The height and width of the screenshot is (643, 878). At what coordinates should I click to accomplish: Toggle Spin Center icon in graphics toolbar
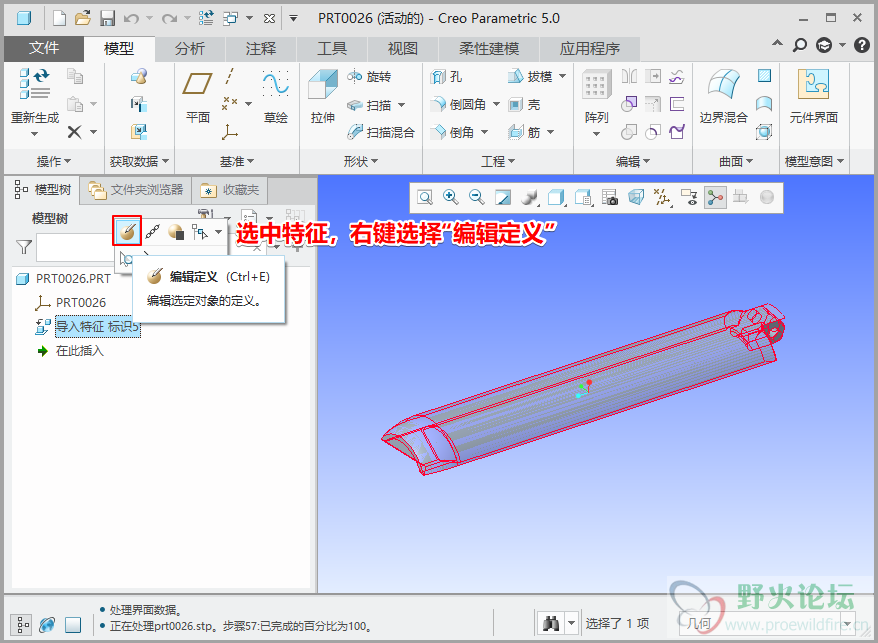coord(715,197)
